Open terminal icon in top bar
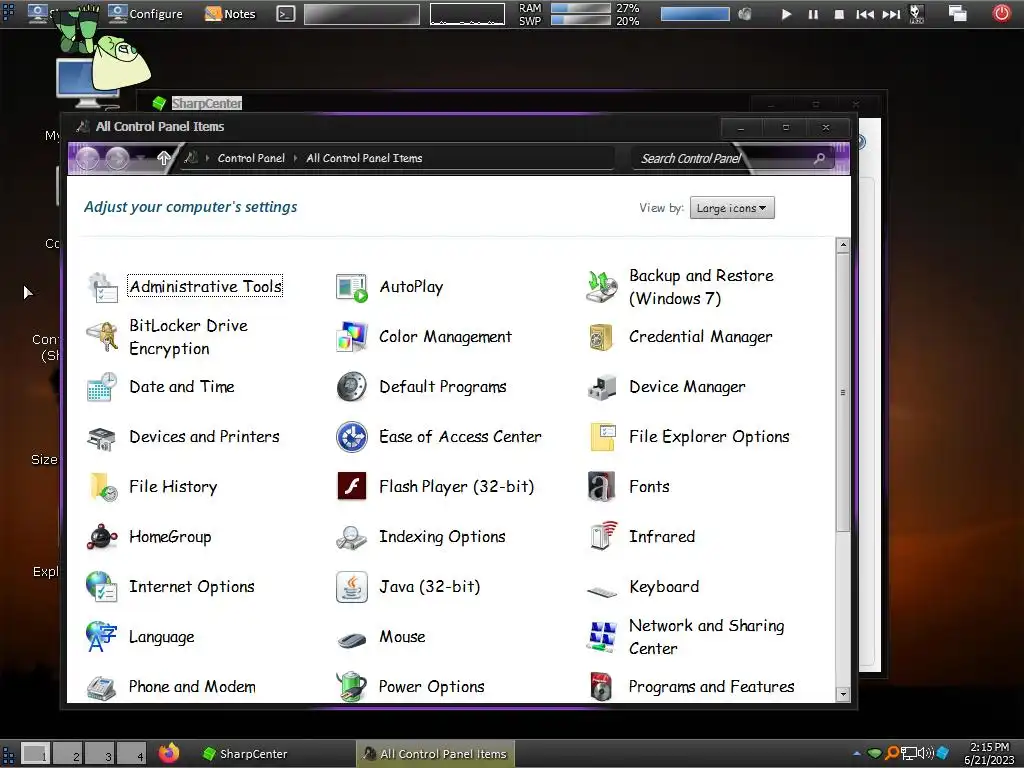 [285, 14]
